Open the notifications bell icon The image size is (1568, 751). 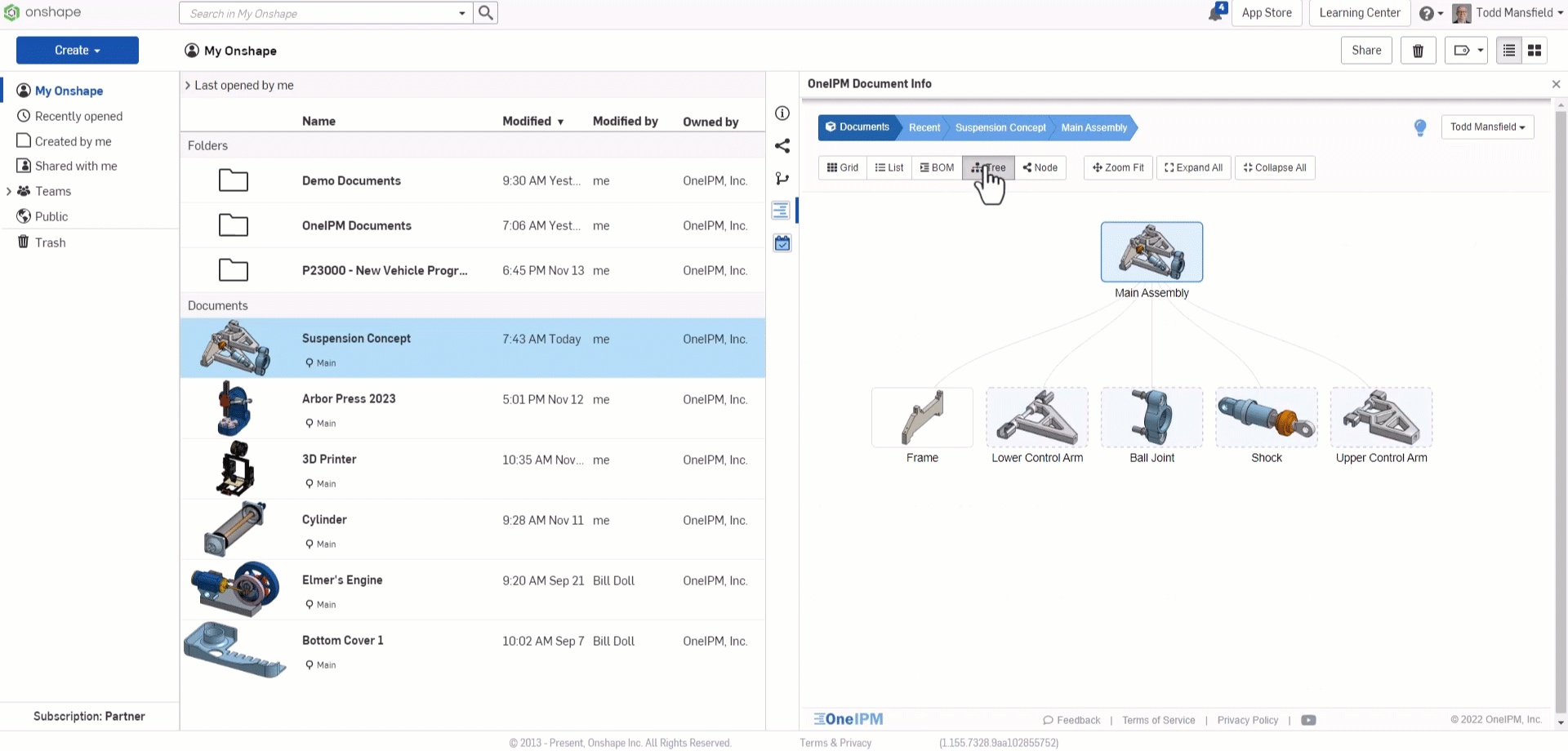coord(1216,13)
